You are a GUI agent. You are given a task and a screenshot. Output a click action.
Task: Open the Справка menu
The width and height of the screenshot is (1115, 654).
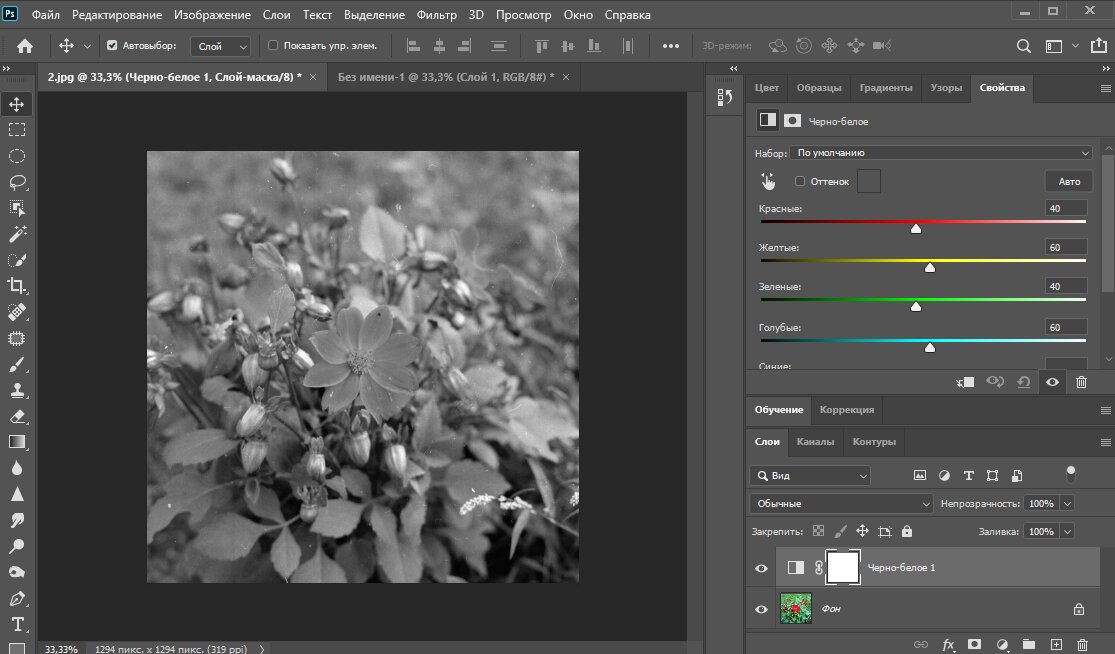point(627,14)
